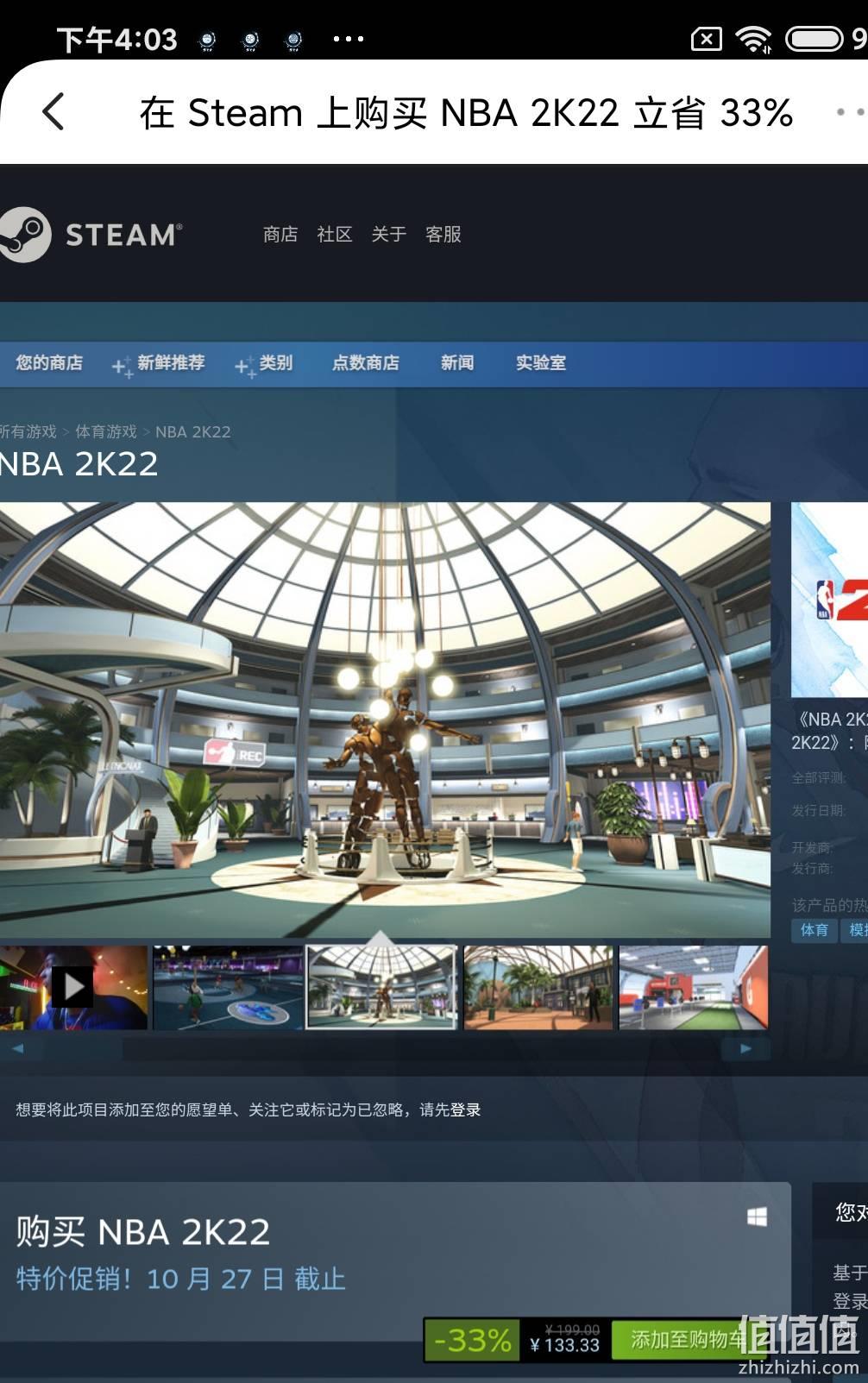Click left arrow of thumbnail strip
Screen dimensions: 868x1383
pos(17,1049)
